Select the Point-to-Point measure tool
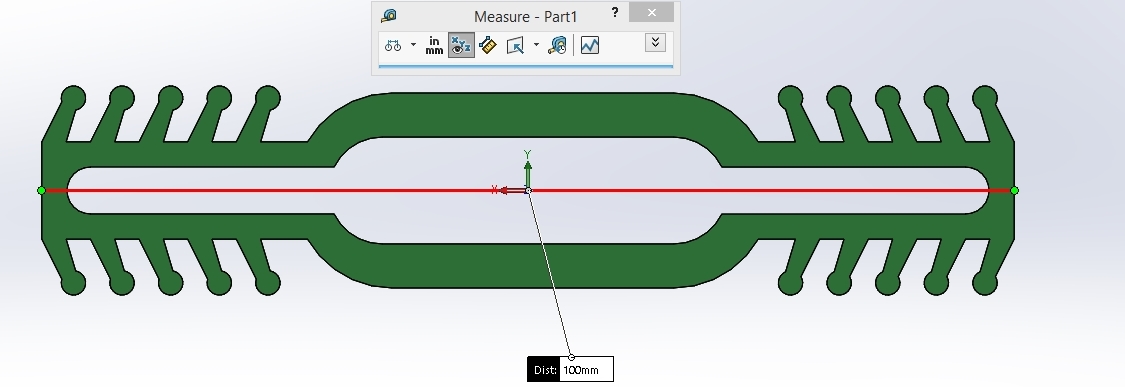Viewport: 1125px width, 387px height. pos(488,46)
